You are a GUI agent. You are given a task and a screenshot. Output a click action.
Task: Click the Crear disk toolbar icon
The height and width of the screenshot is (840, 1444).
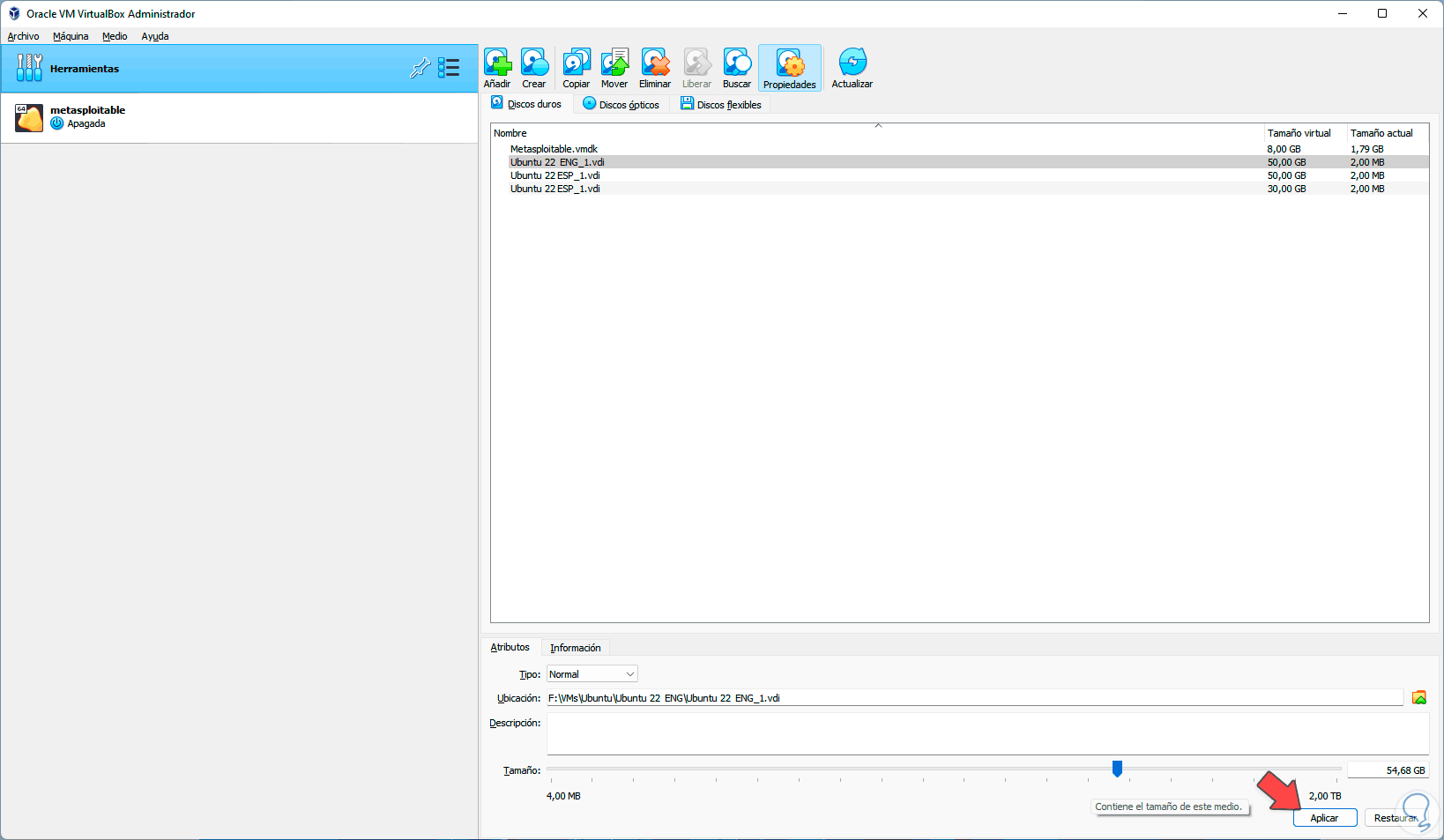[x=534, y=68]
